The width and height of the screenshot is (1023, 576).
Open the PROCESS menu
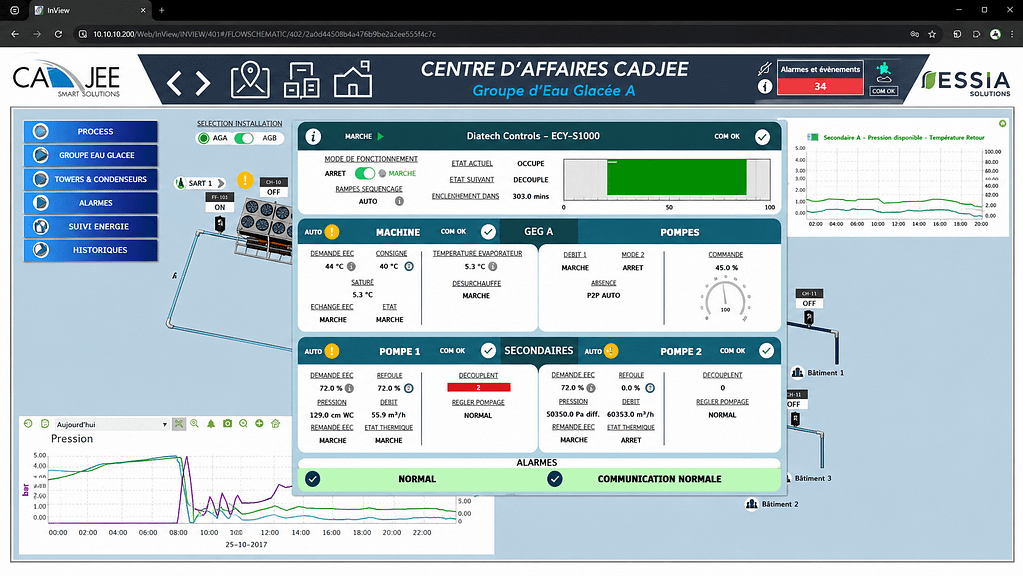point(91,131)
